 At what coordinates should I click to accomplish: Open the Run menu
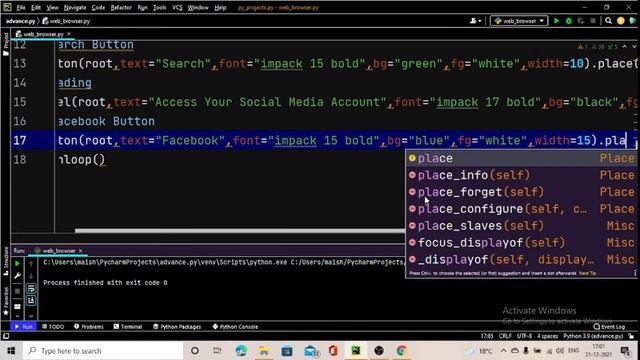[x=142, y=7]
